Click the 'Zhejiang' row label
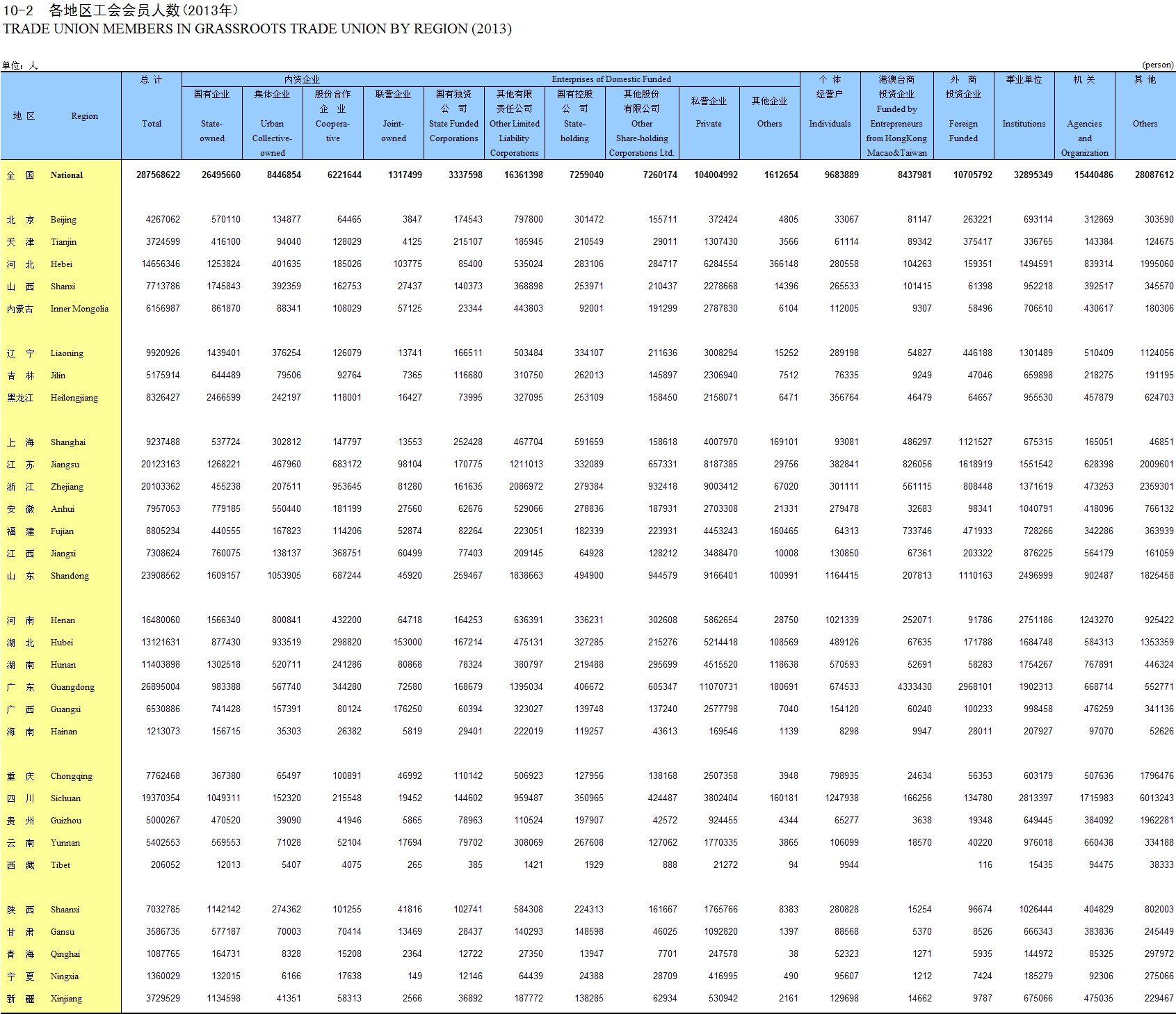Screen dimensions: 1176x1014 click(x=67, y=487)
